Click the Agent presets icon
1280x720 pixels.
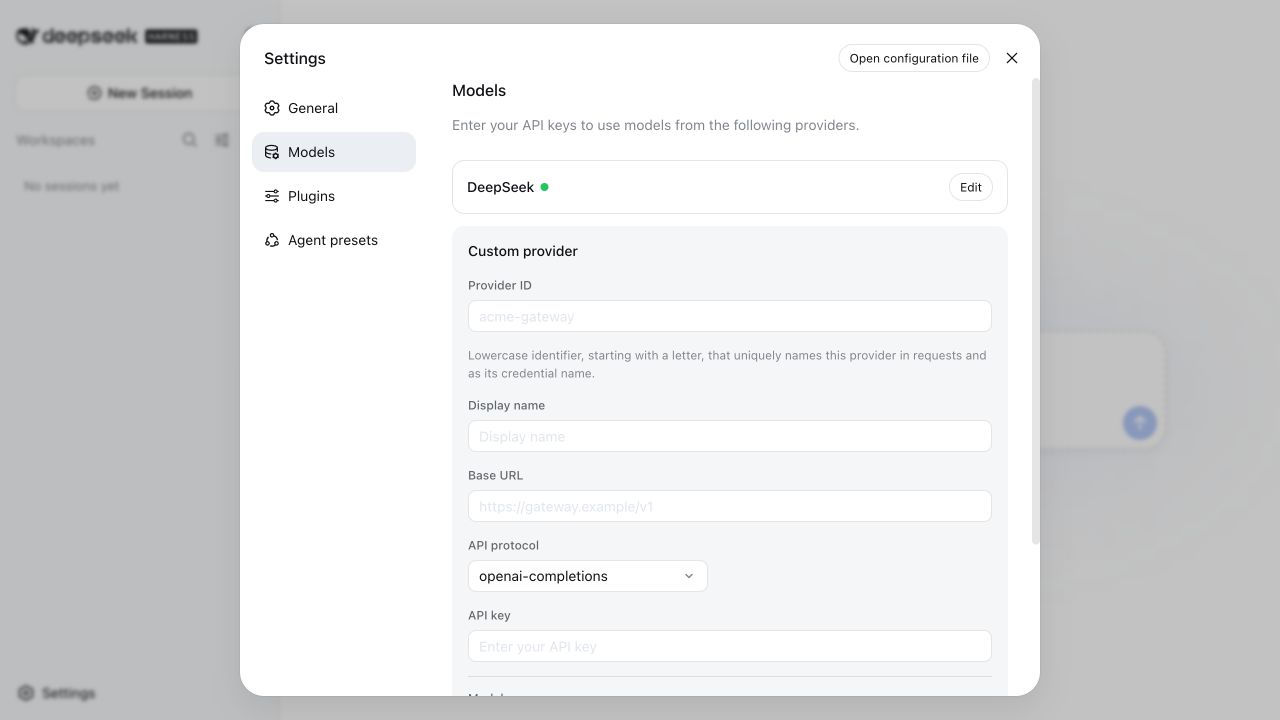tap(272, 240)
